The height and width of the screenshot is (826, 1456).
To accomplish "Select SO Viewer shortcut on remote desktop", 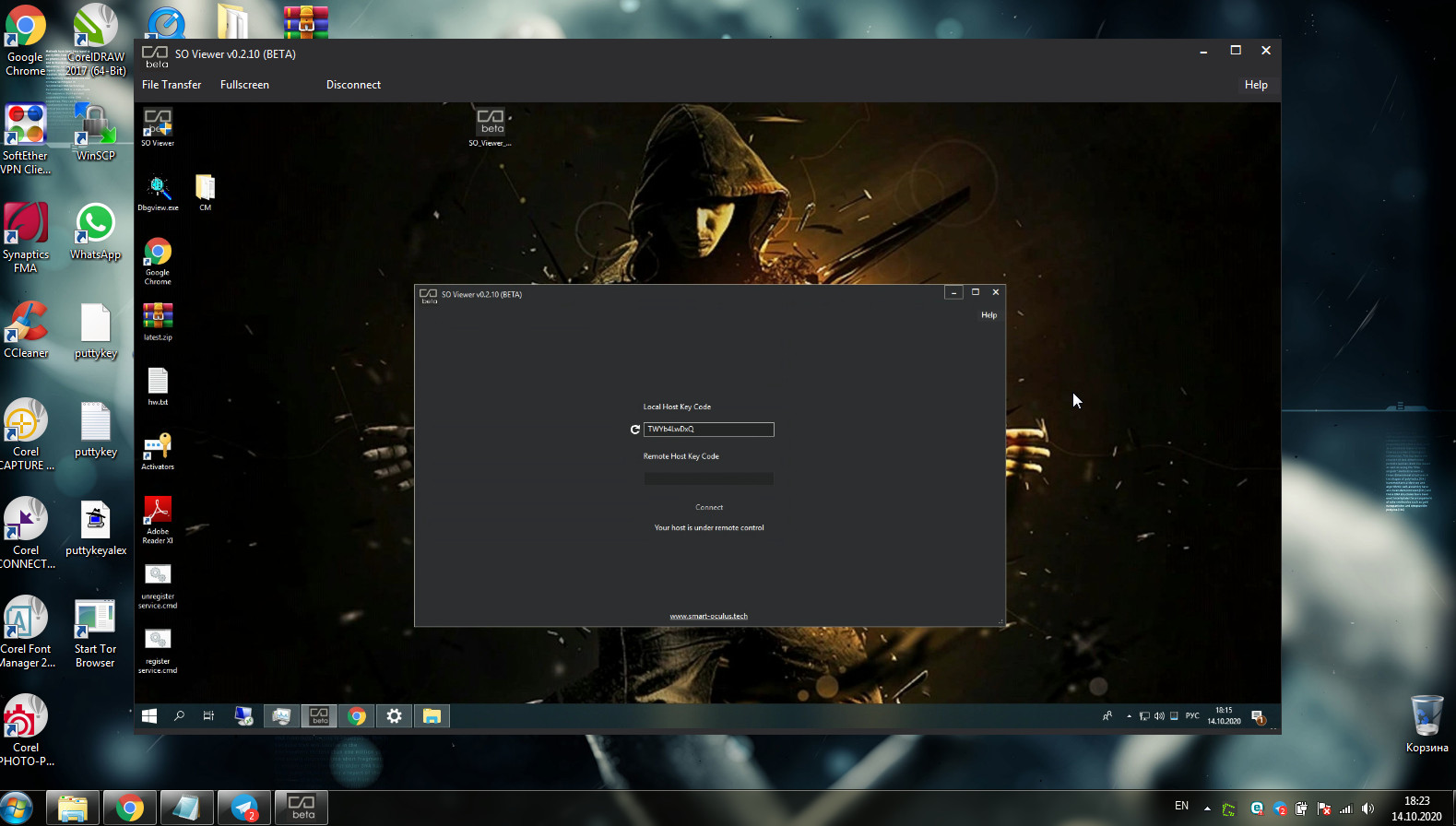I will (x=158, y=127).
